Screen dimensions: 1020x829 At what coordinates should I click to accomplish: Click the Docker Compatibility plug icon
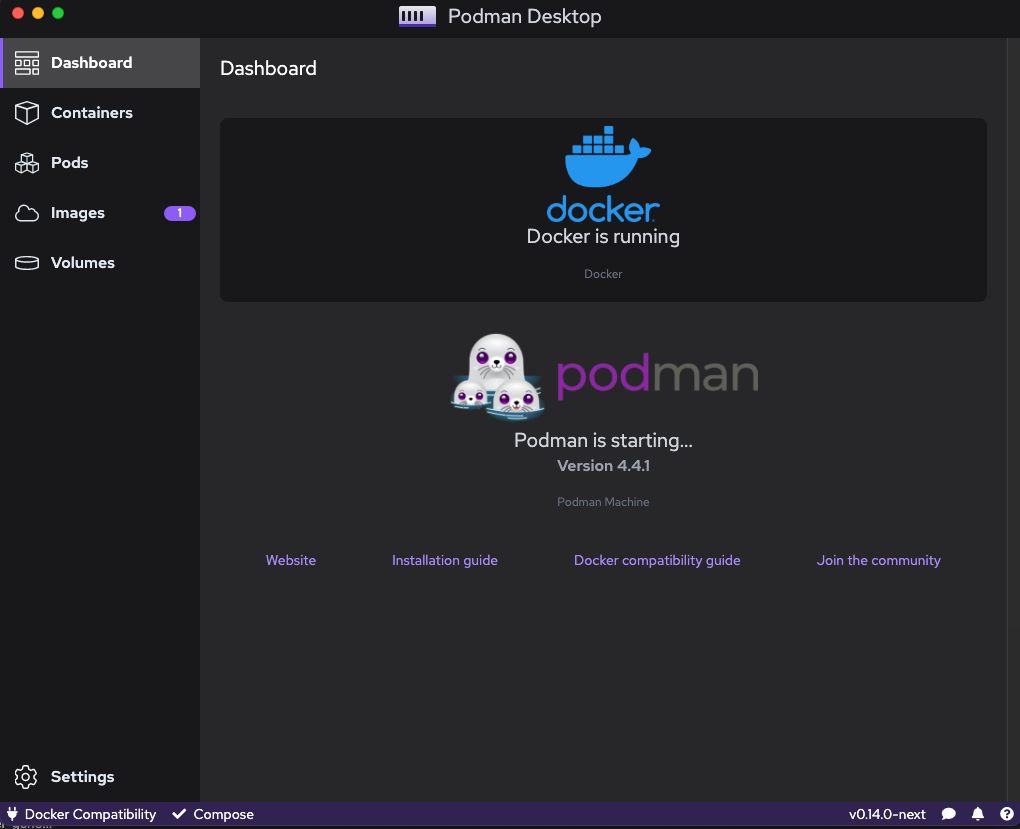point(10,813)
